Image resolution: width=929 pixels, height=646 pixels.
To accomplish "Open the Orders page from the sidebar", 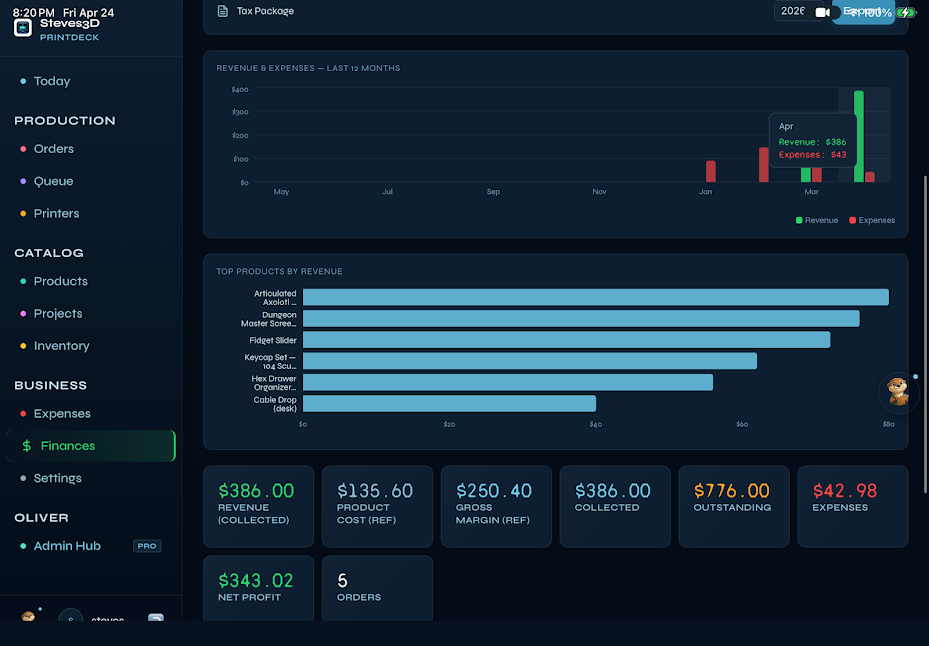I will click(x=53, y=148).
